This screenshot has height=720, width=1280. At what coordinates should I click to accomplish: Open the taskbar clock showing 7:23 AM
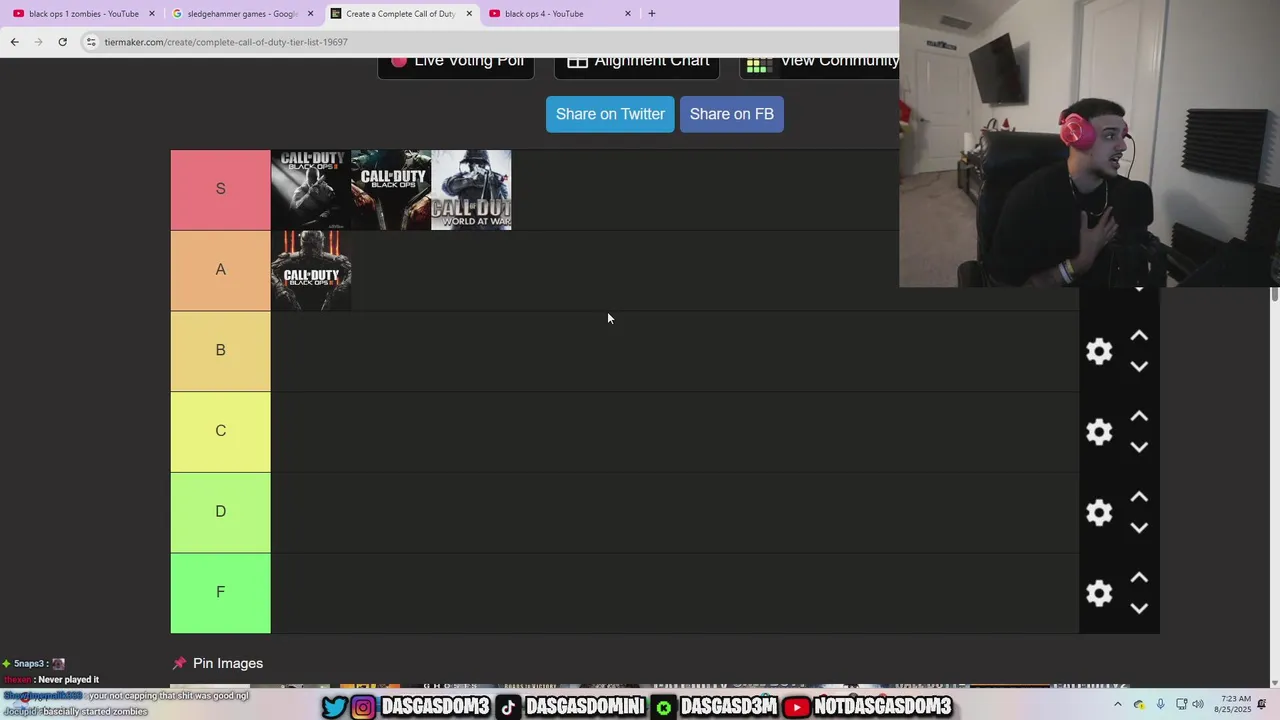(x=1232, y=704)
